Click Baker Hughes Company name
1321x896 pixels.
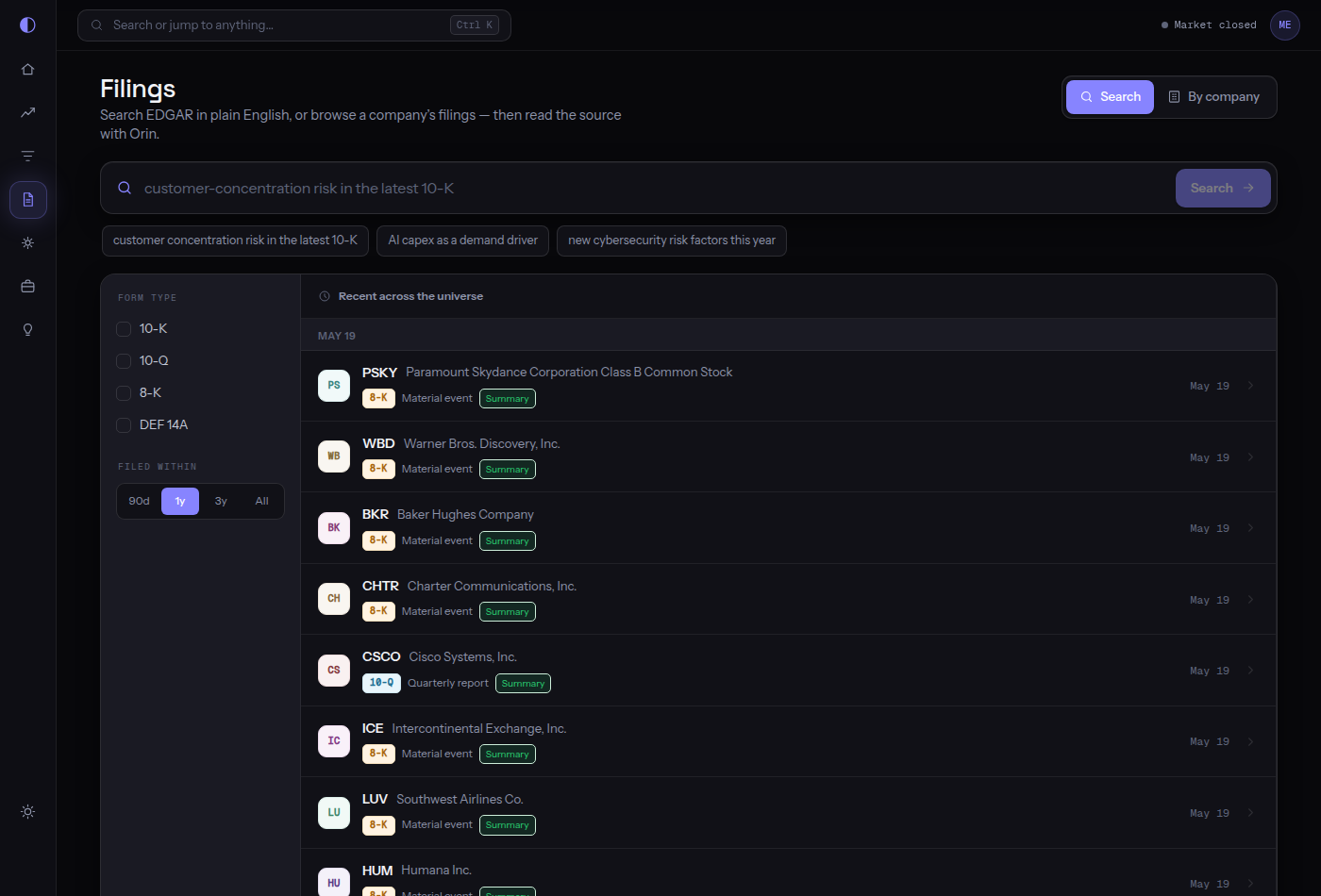[465, 514]
